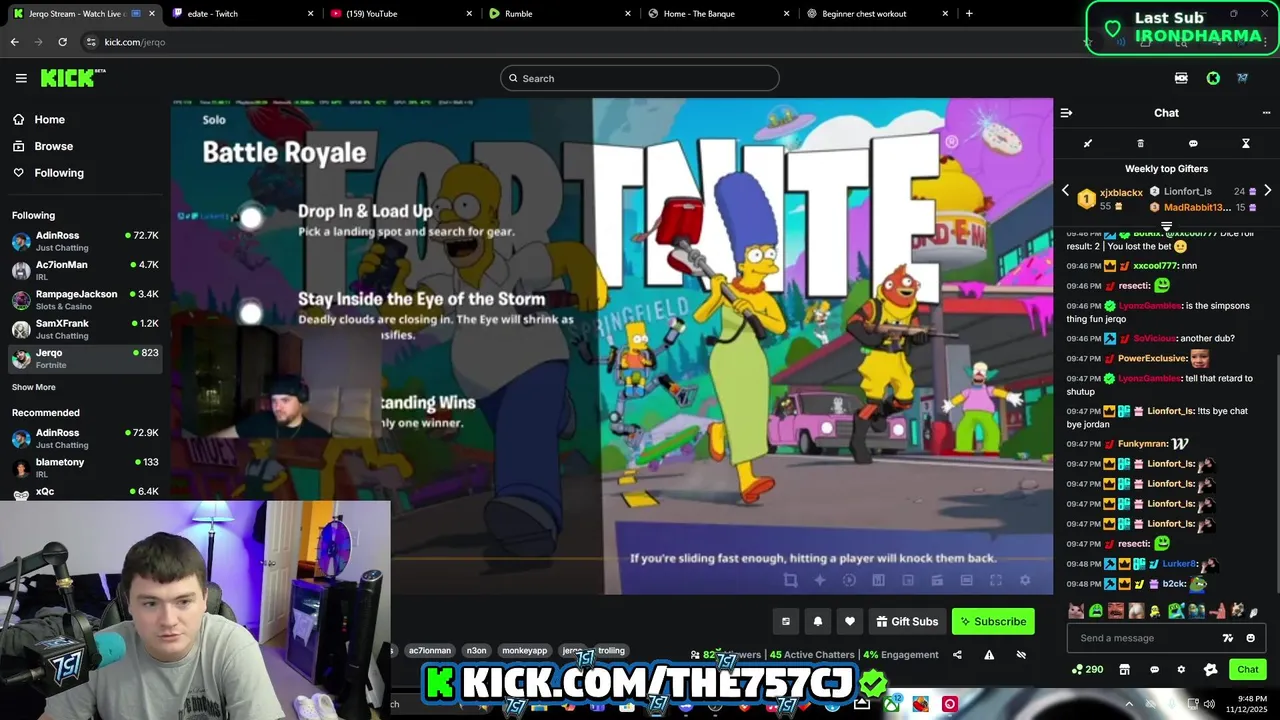Open the emoji picker in message box
This screenshot has width=1280, height=720.
(x=1251, y=638)
